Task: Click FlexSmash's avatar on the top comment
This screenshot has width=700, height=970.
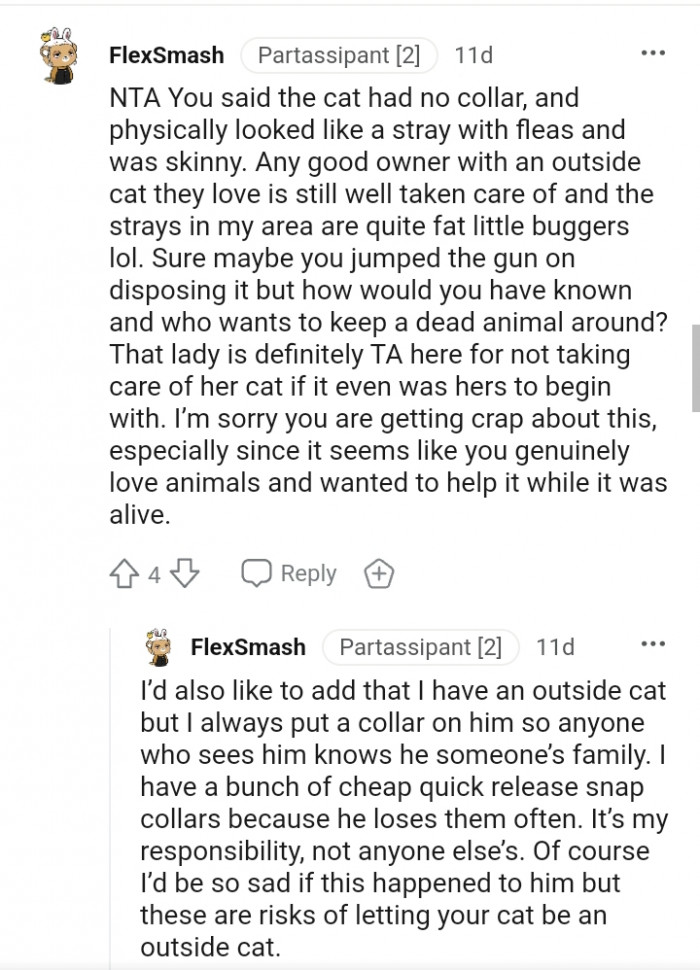Action: [45, 48]
